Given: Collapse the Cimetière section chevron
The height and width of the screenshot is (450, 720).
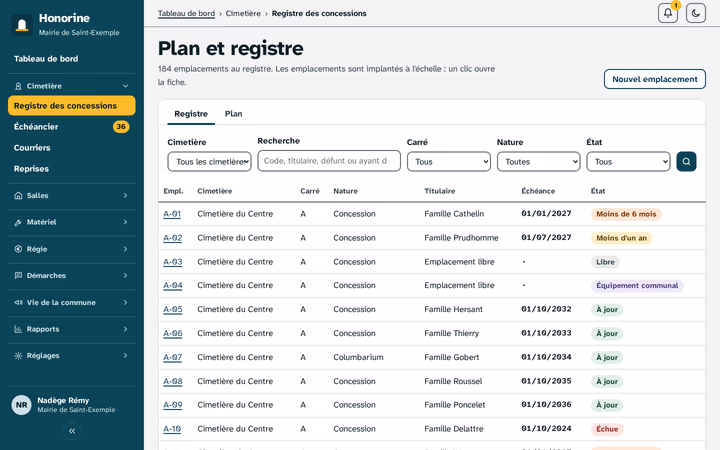Looking at the screenshot, I should coord(125,86).
